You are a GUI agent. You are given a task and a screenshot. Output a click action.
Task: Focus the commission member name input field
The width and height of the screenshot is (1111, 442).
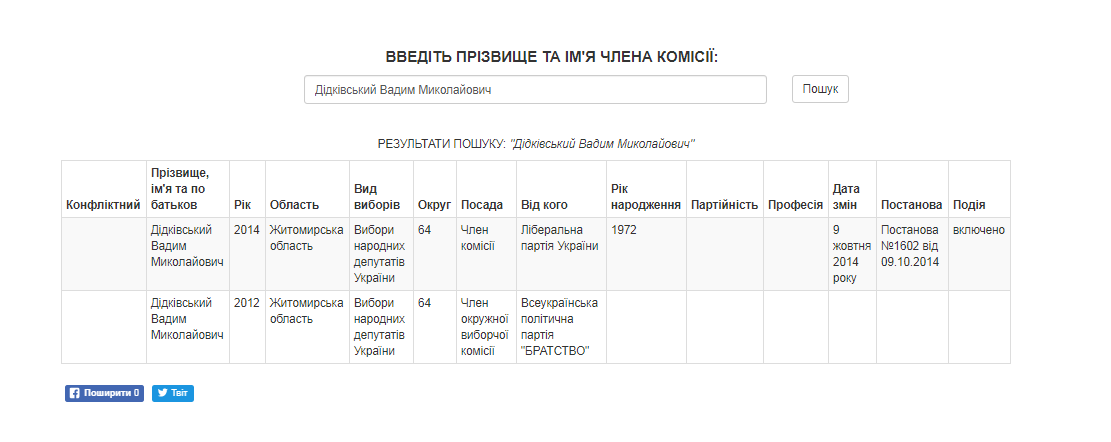click(535, 90)
